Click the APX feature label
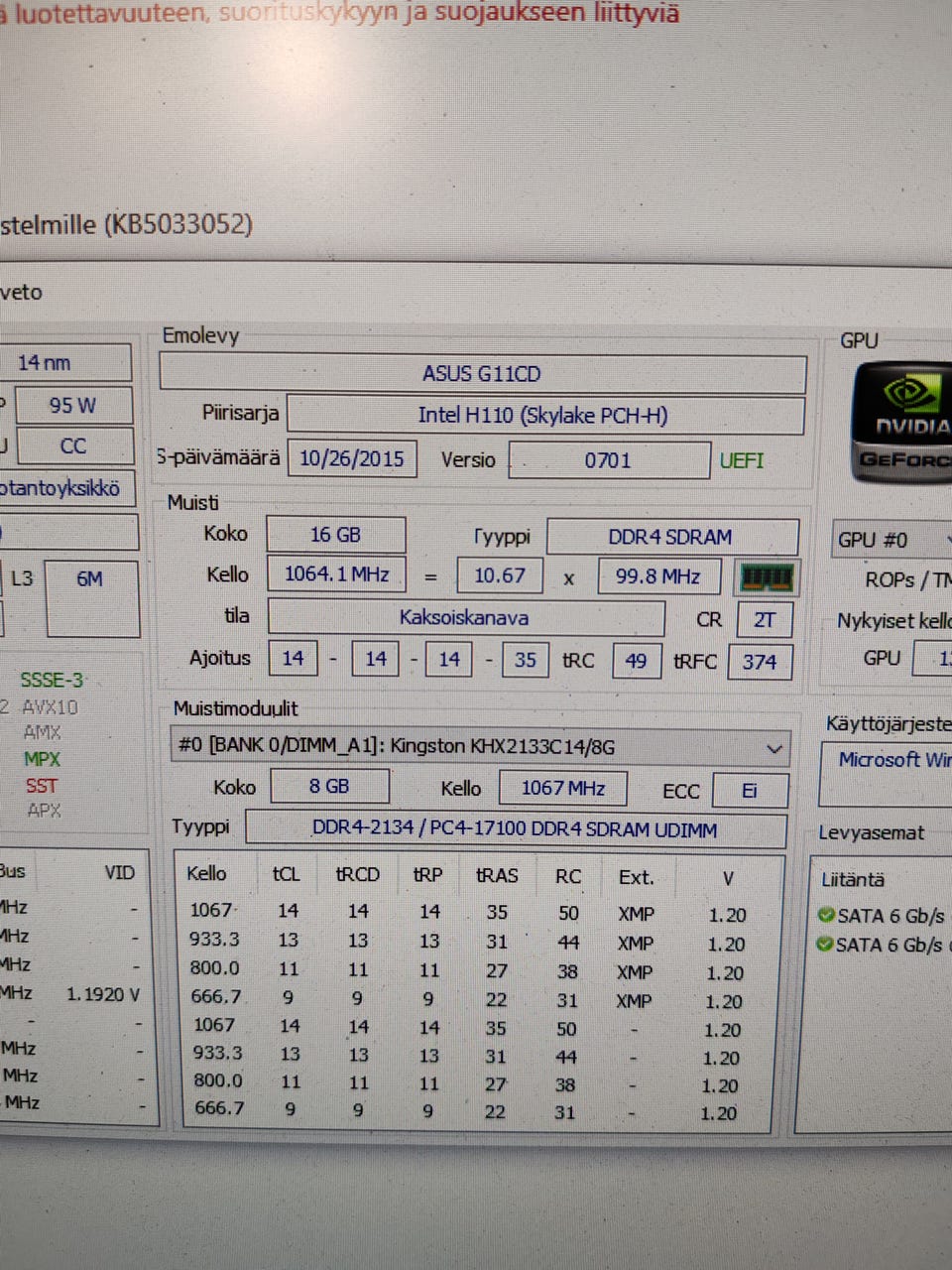Image resolution: width=952 pixels, height=1270 pixels. point(44,811)
